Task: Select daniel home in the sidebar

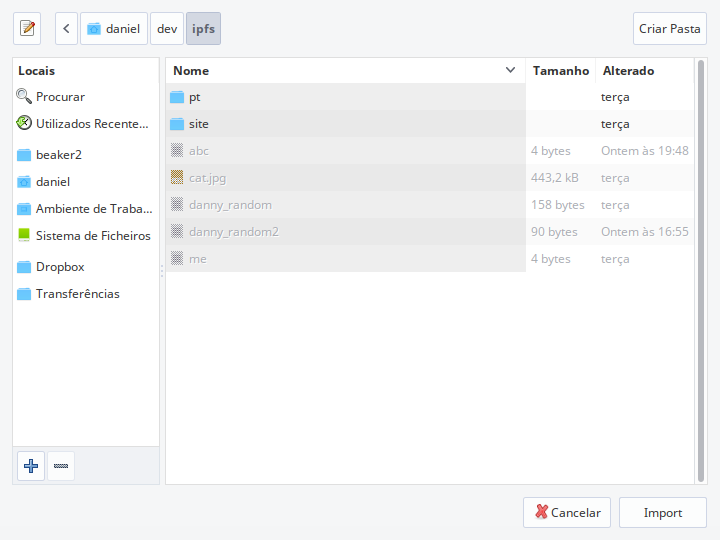Action: pyautogui.click(x=86, y=182)
